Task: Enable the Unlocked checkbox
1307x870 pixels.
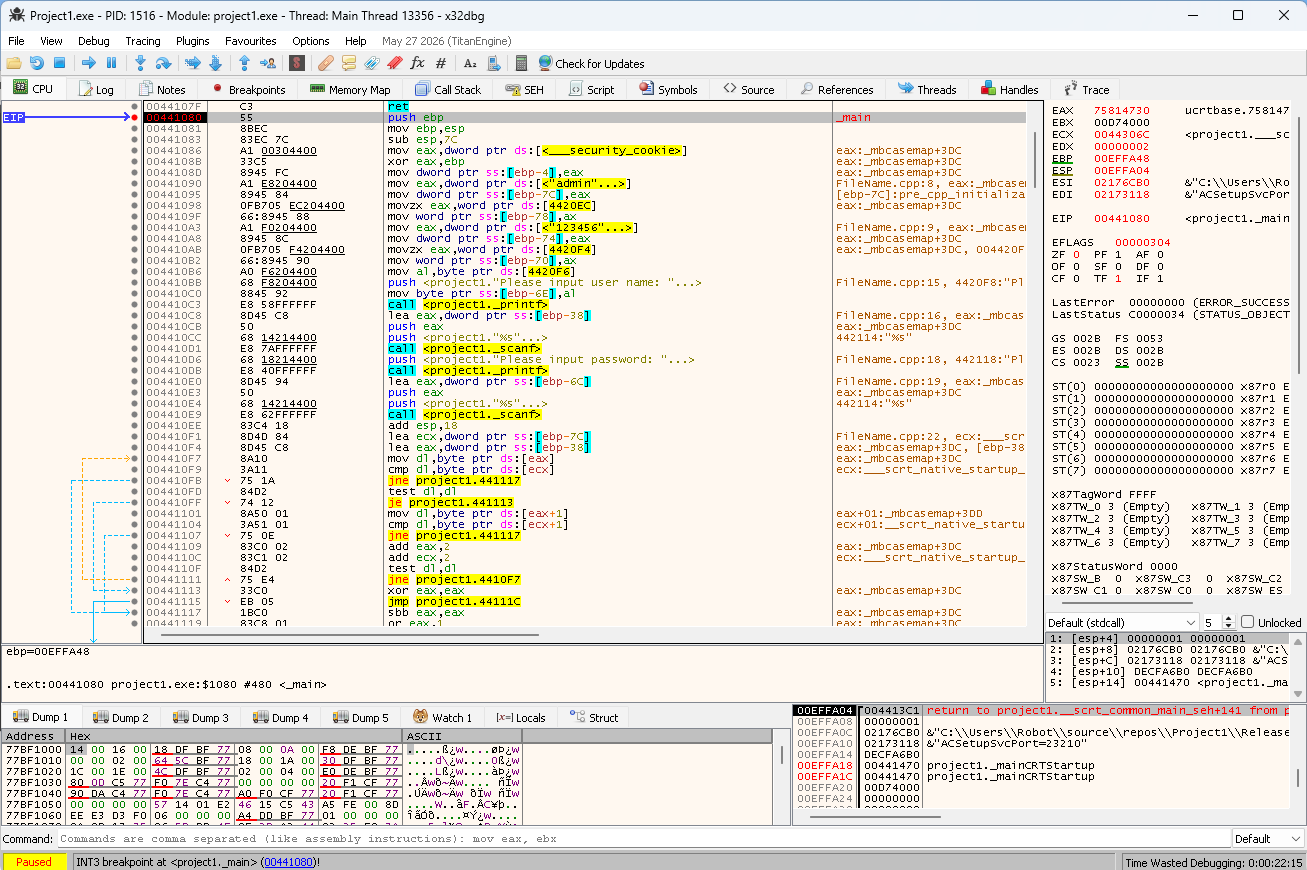Action: point(1247,622)
